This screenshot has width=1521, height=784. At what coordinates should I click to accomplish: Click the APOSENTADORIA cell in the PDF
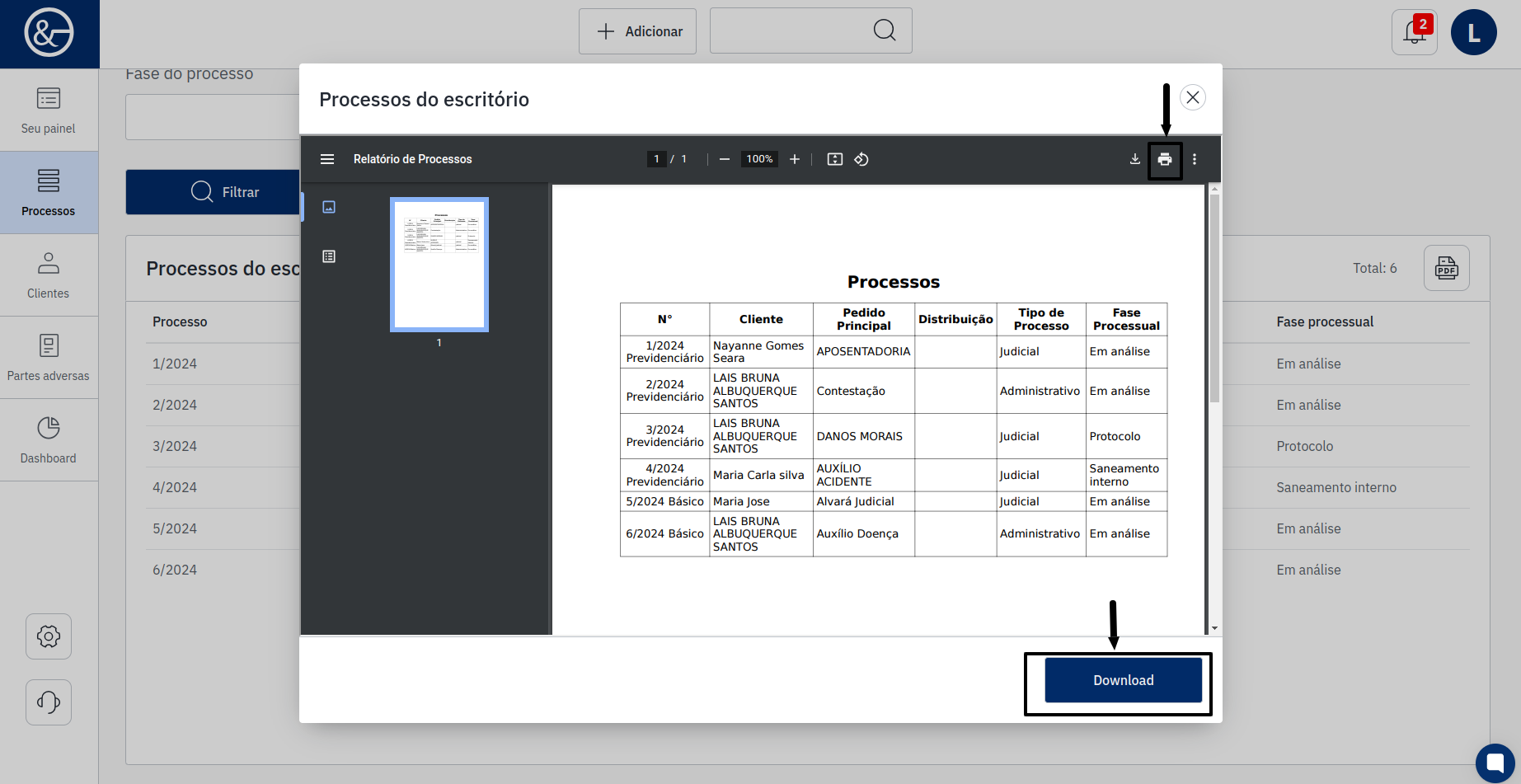click(863, 351)
